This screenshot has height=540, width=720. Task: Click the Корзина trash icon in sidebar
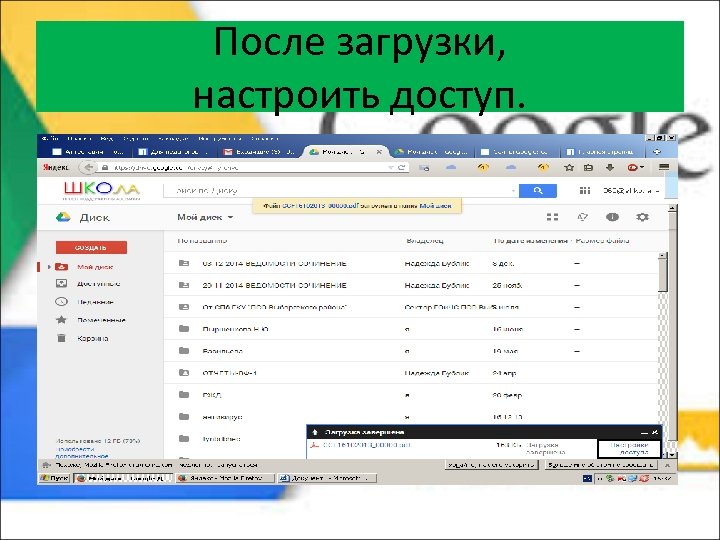click(x=61, y=338)
